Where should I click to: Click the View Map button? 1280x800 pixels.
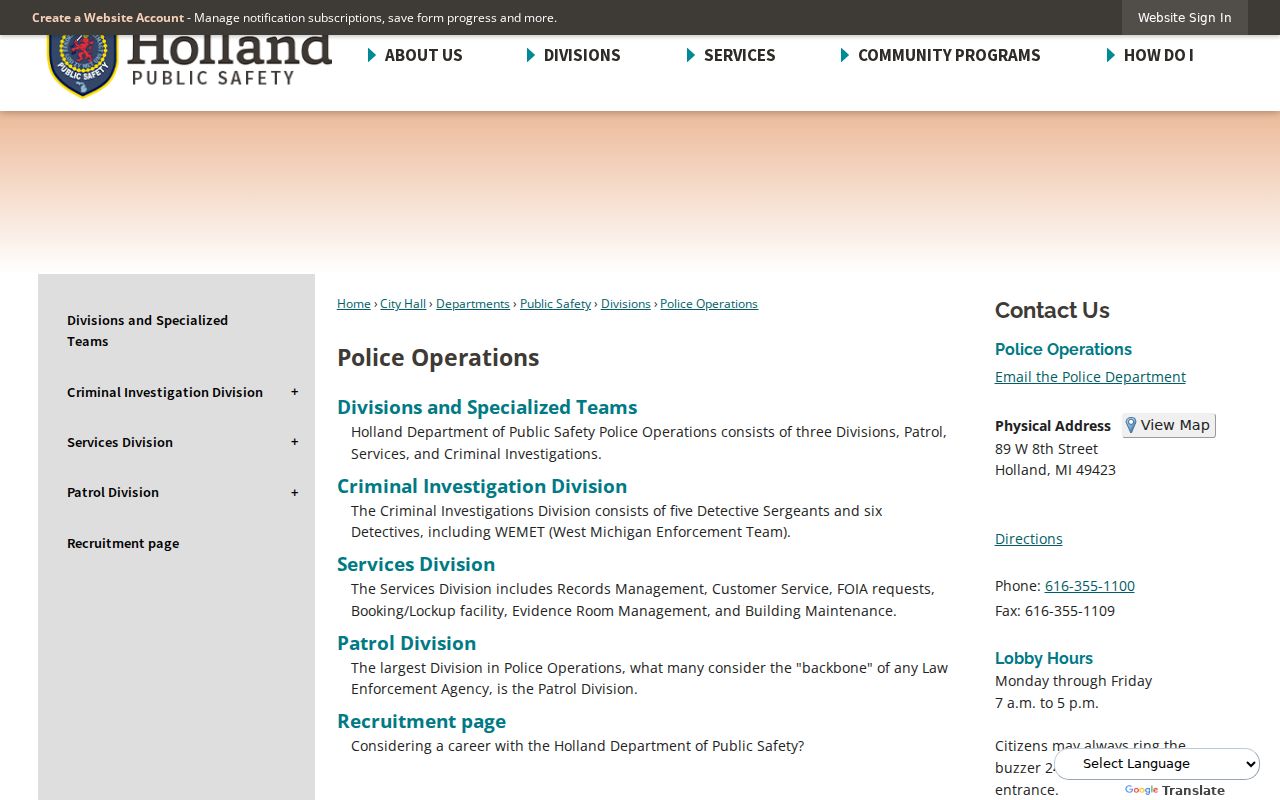pos(1169,425)
